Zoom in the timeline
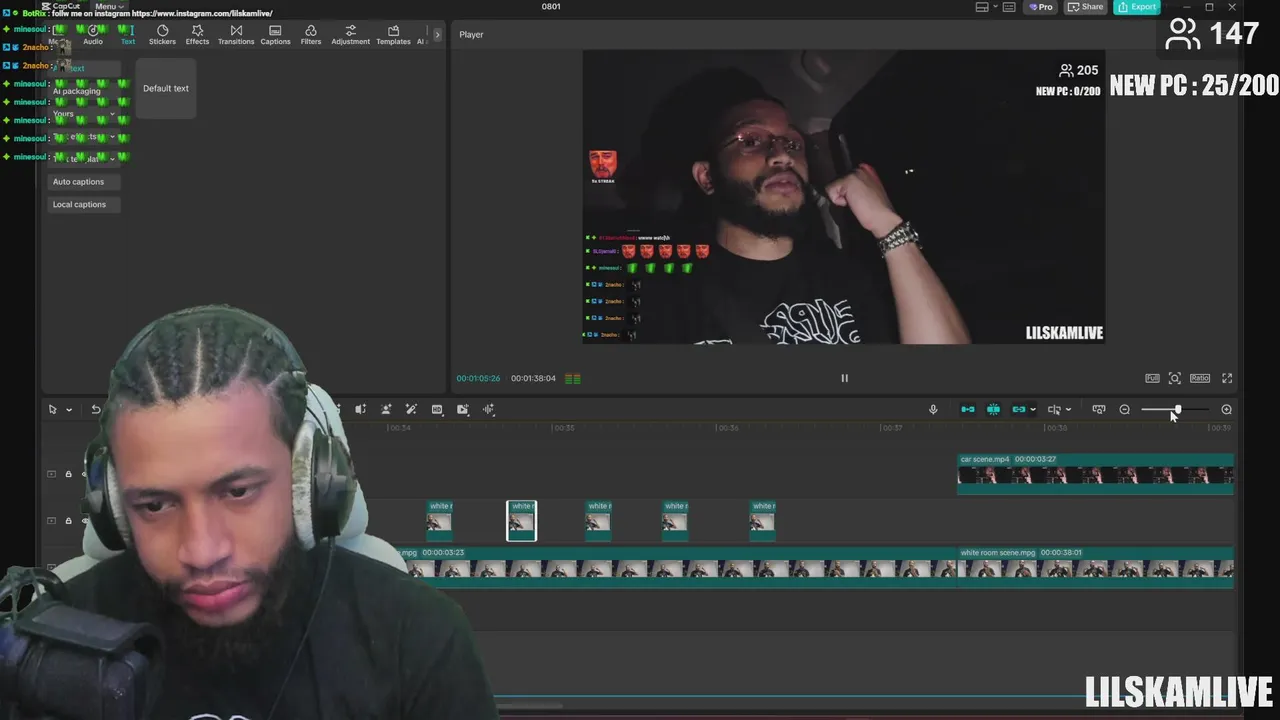 (1227, 409)
